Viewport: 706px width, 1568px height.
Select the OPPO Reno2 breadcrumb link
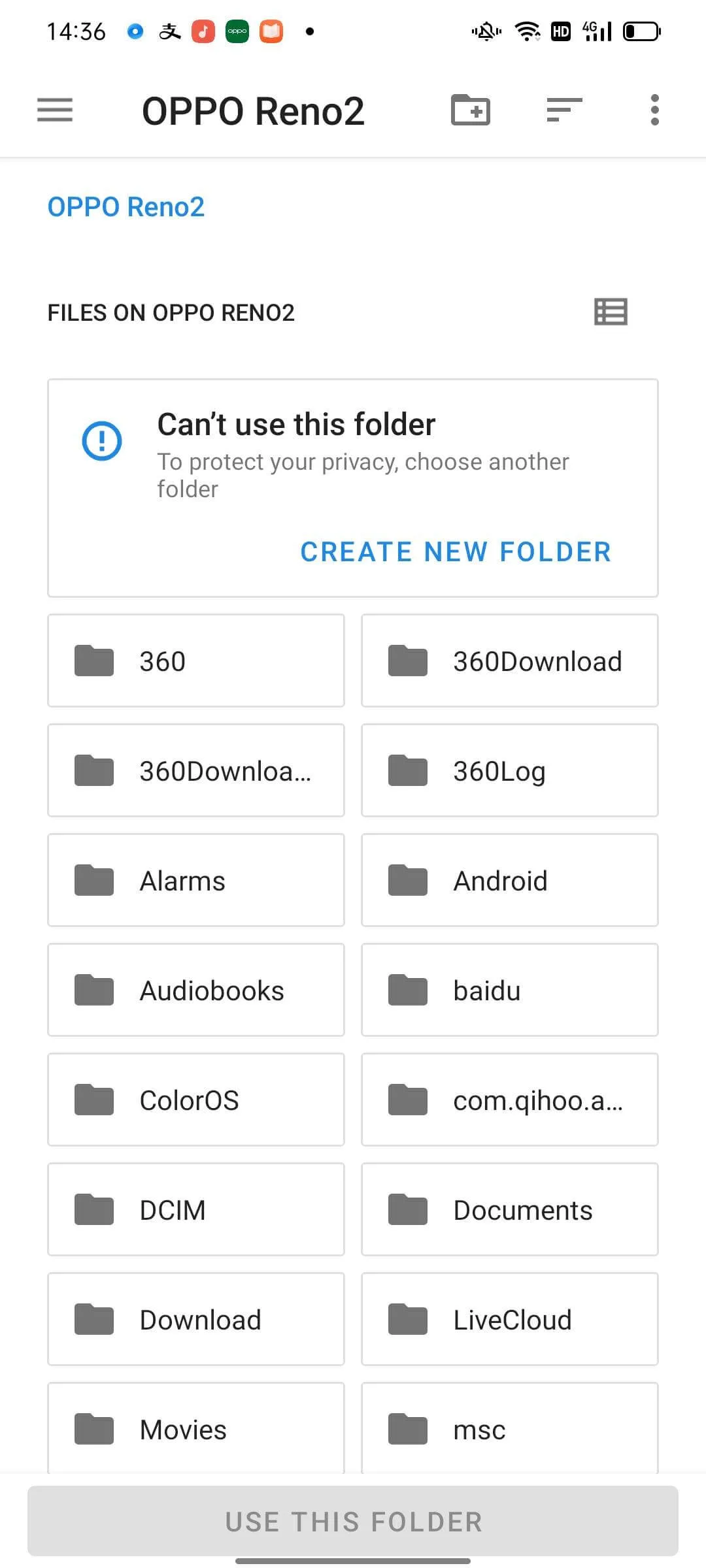pyautogui.click(x=126, y=207)
